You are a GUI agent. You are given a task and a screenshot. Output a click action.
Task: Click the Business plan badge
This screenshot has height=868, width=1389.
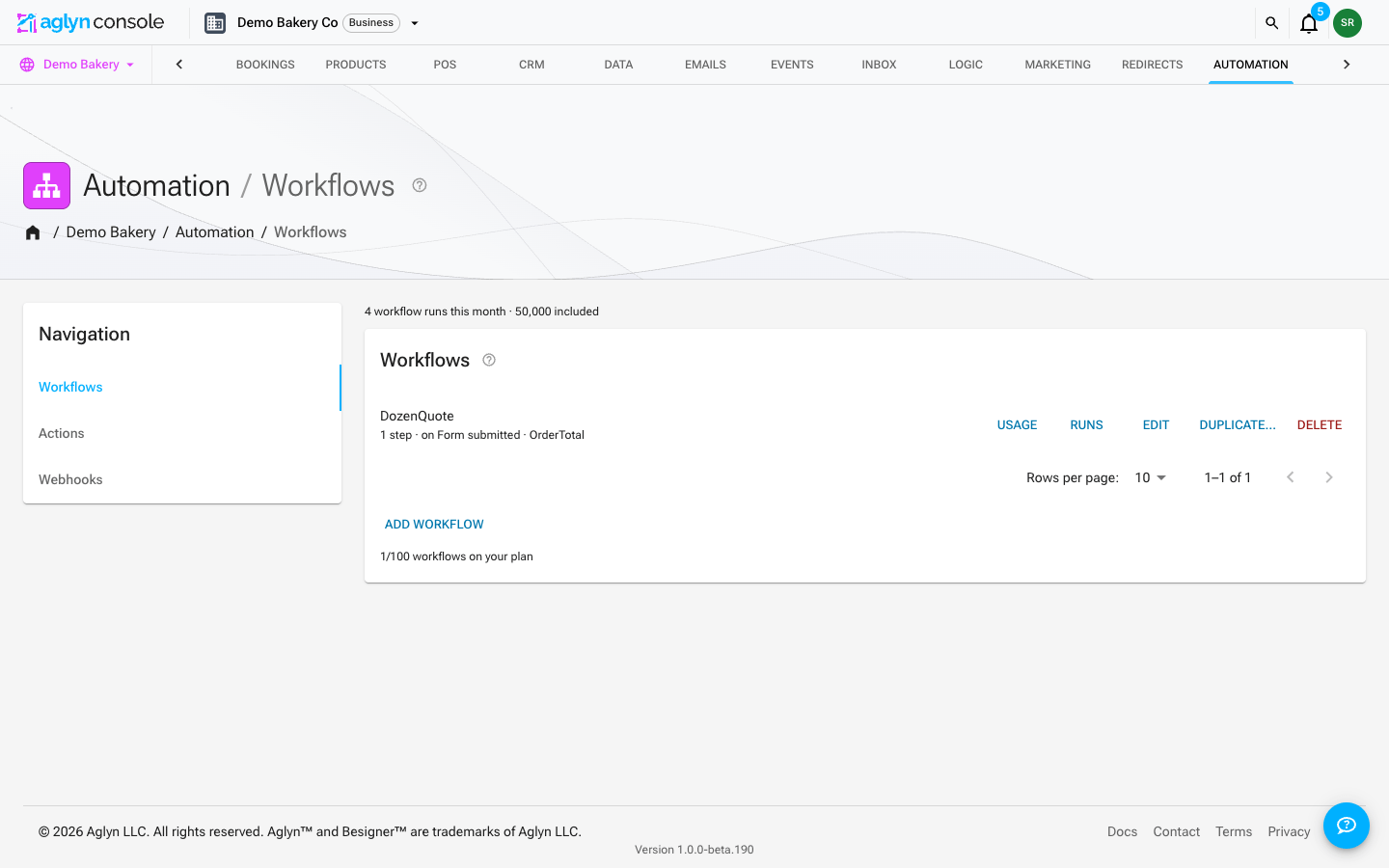coord(371,23)
